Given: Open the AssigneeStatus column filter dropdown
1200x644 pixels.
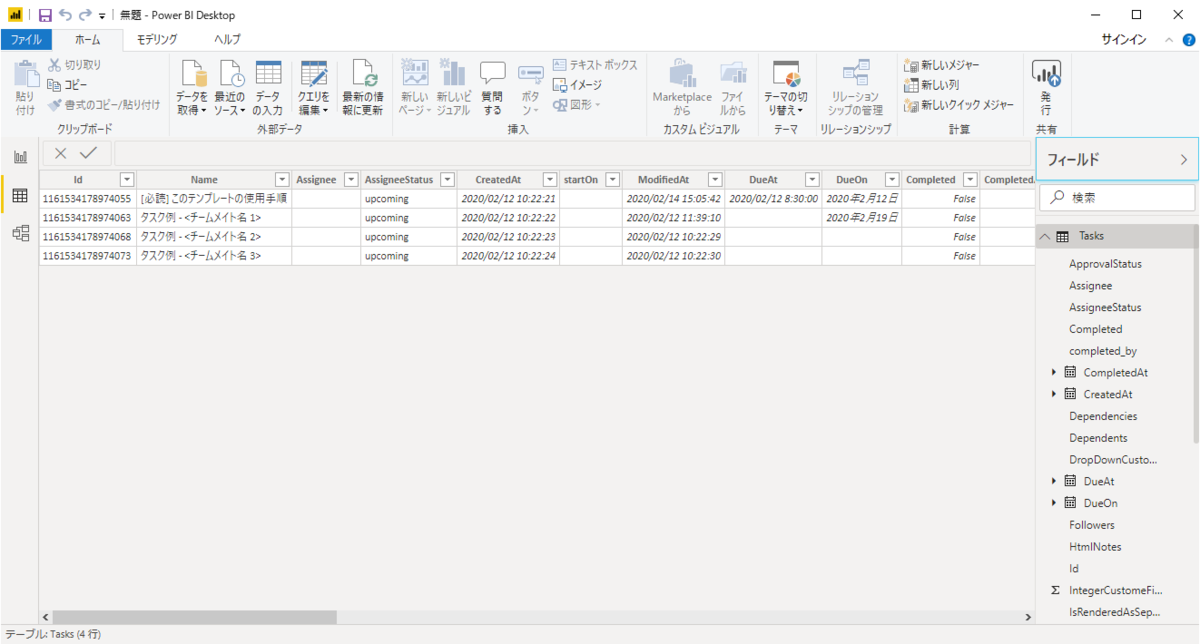Looking at the screenshot, I should tap(447, 179).
